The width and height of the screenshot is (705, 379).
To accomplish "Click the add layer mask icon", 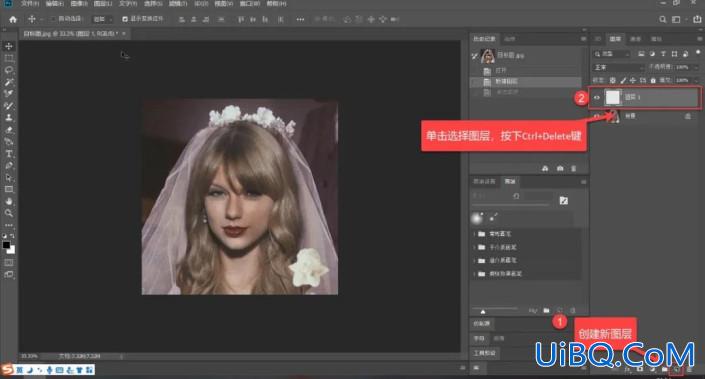I will 640,370.
